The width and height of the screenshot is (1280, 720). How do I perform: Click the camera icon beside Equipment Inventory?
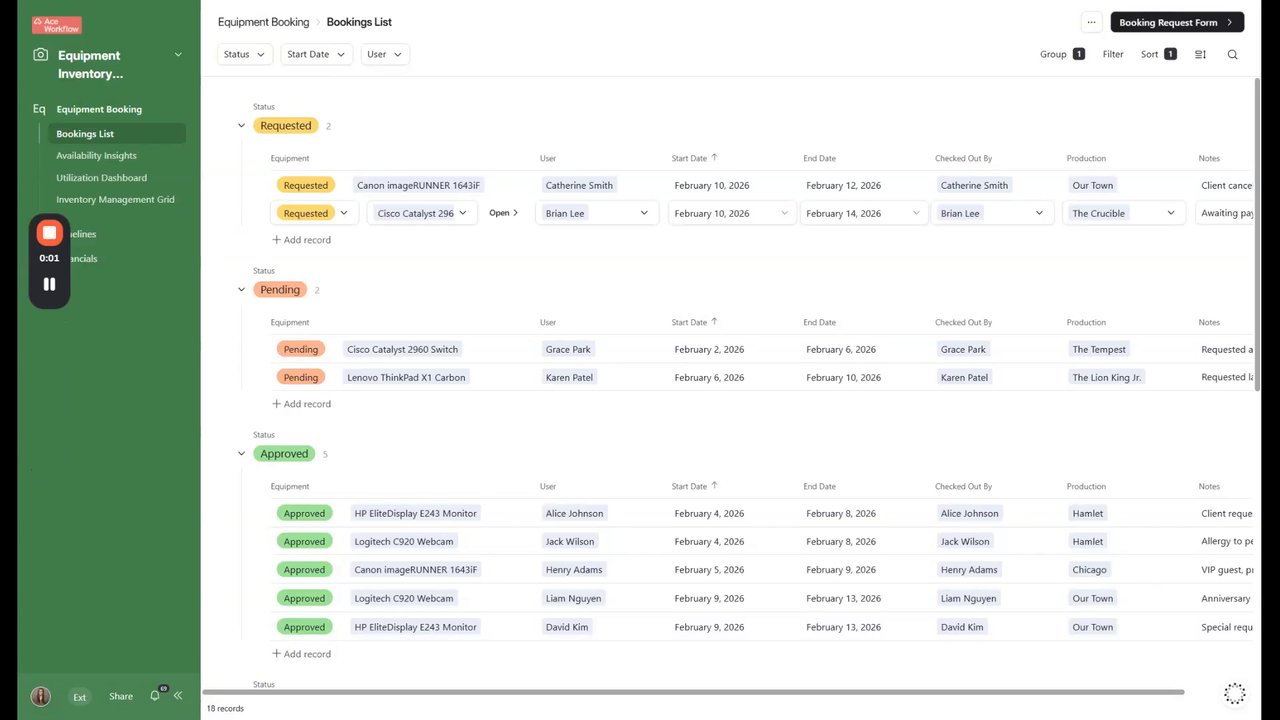40,55
